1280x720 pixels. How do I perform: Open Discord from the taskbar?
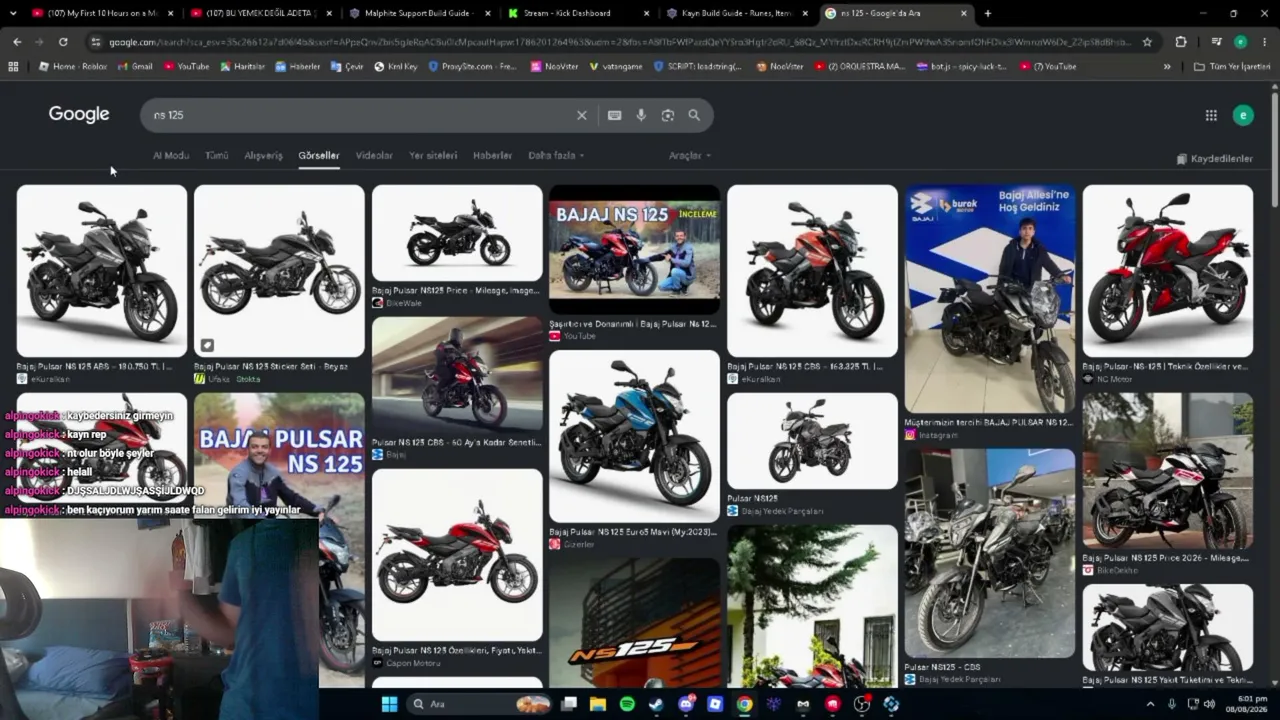pos(686,704)
